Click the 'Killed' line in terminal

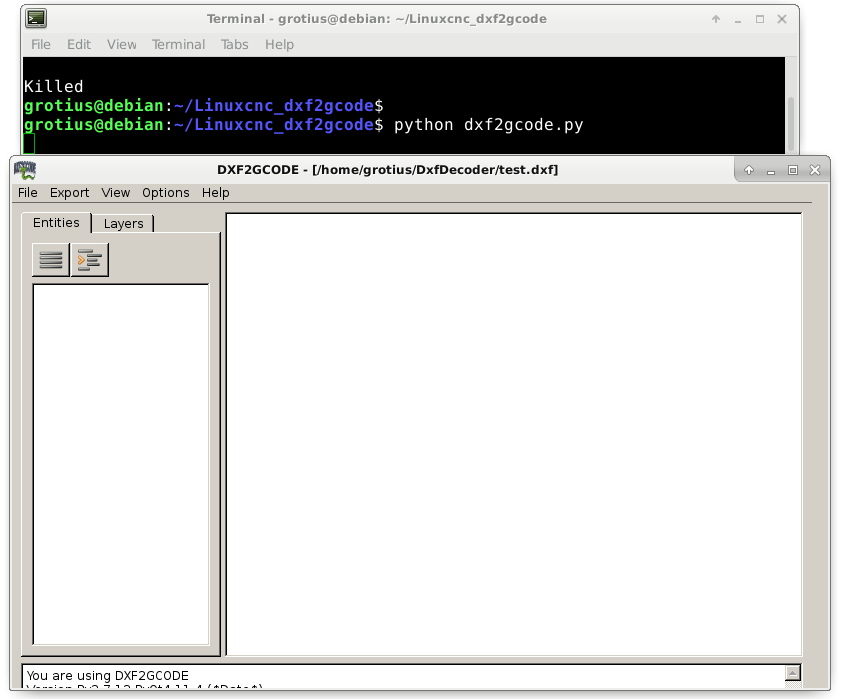54,86
